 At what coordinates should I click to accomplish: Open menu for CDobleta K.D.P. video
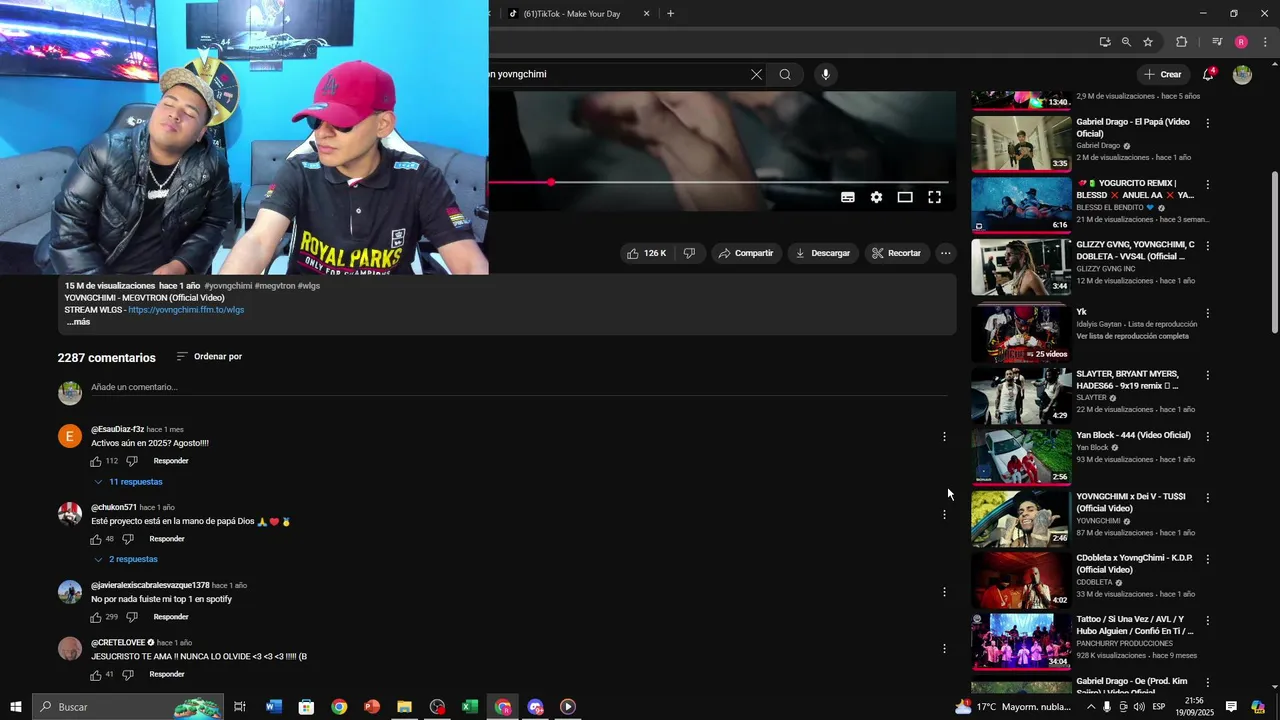click(x=1208, y=559)
